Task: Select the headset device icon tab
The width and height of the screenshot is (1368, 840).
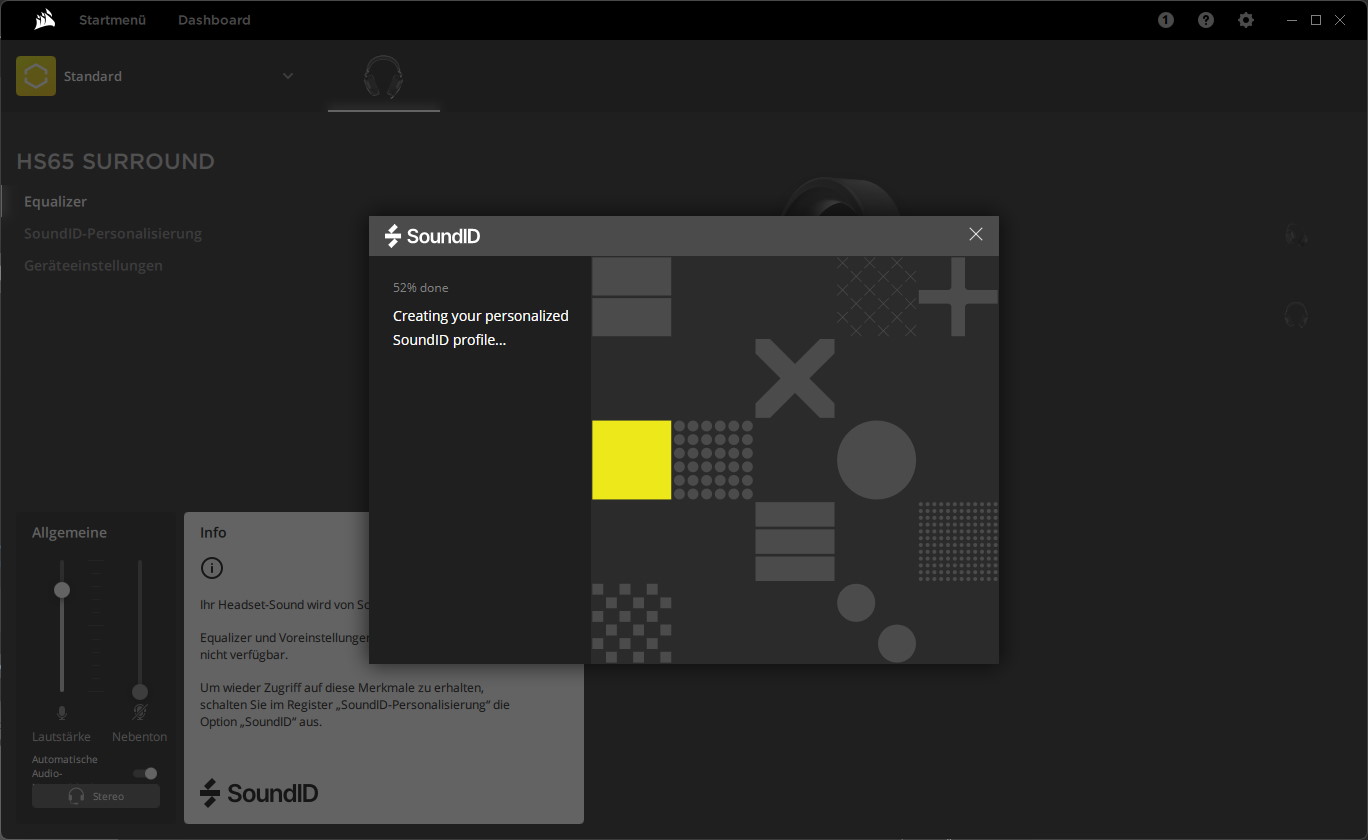Action: coord(383,77)
